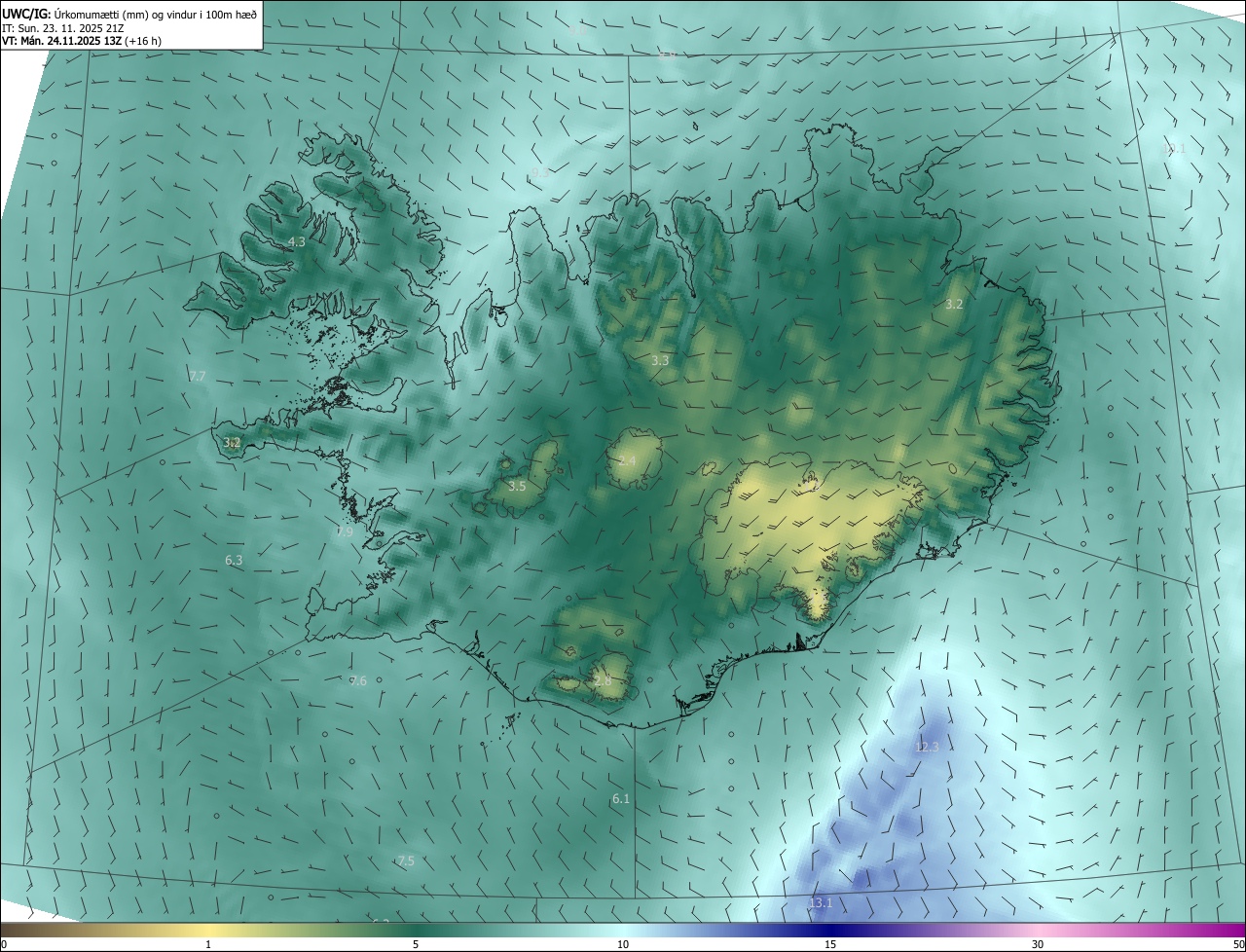Click the 7.5 value in the southwest ocean
The width and height of the screenshot is (1246, 952).
[x=406, y=860]
